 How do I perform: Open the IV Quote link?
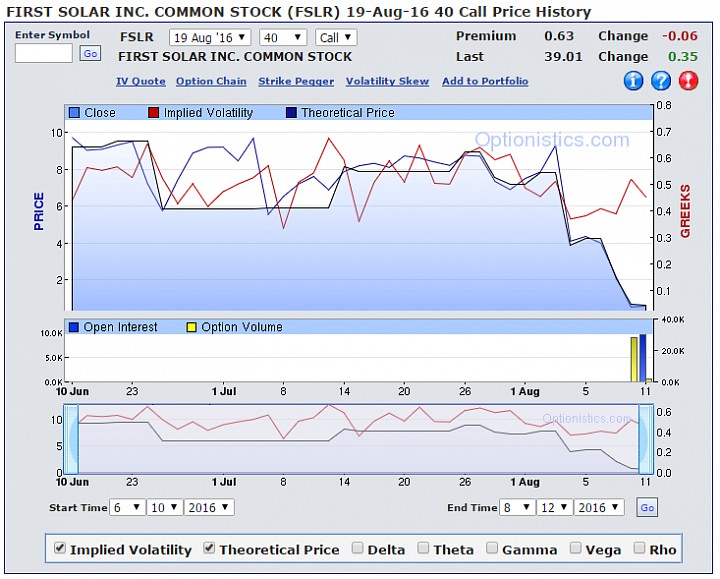[x=141, y=81]
